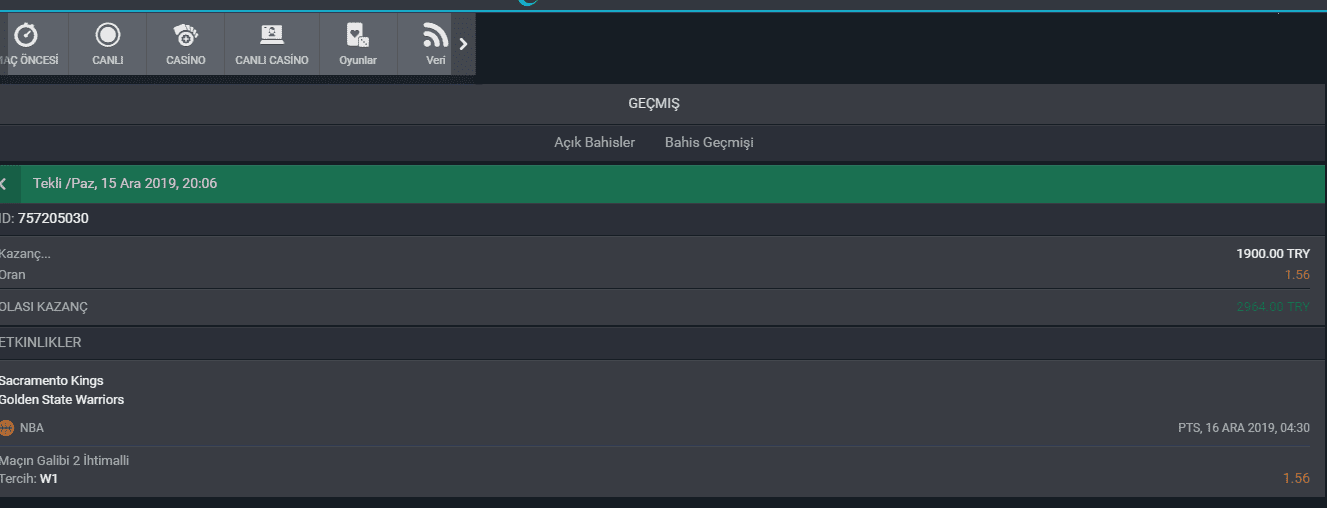Select the Tekli bet date header

coord(125,184)
